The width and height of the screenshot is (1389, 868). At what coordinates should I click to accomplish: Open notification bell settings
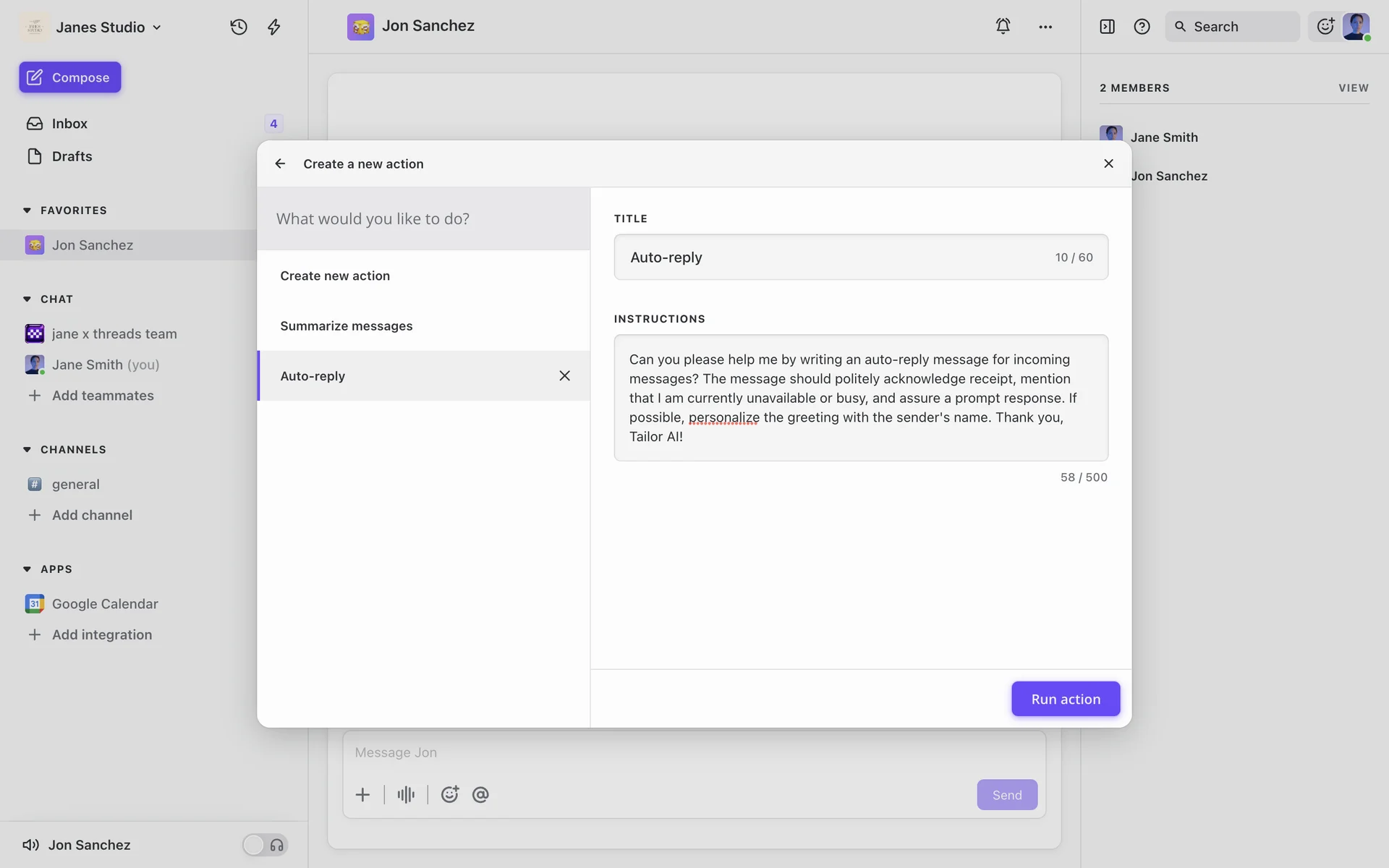pyautogui.click(x=1003, y=26)
